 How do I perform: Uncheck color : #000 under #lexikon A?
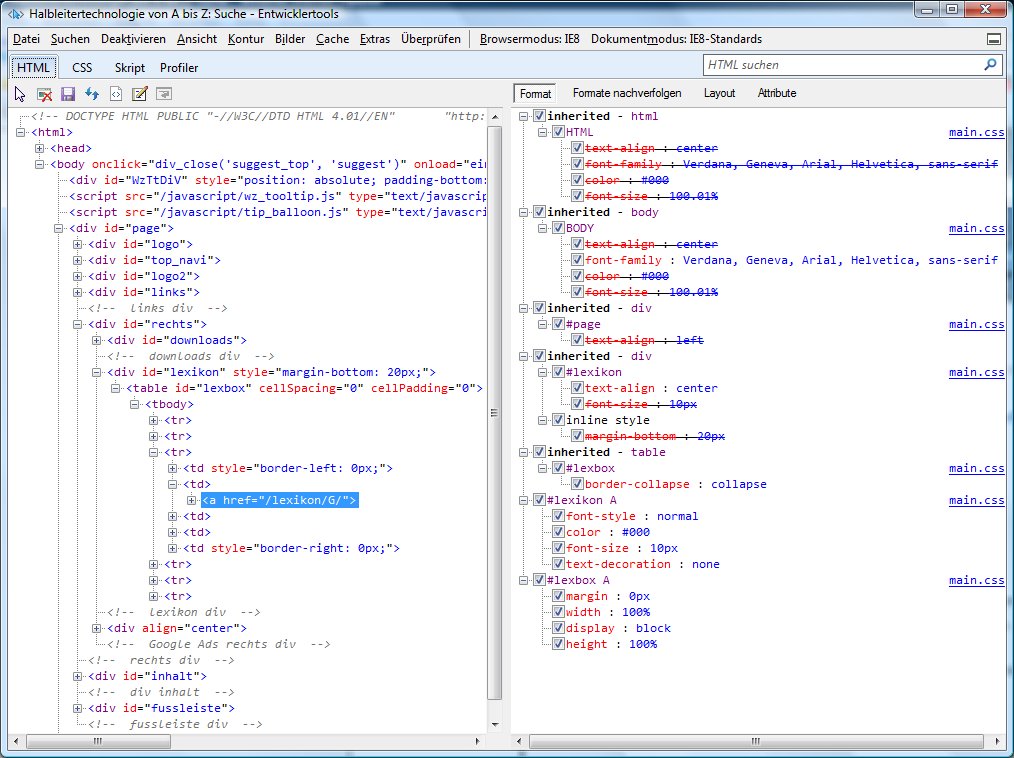coord(558,532)
